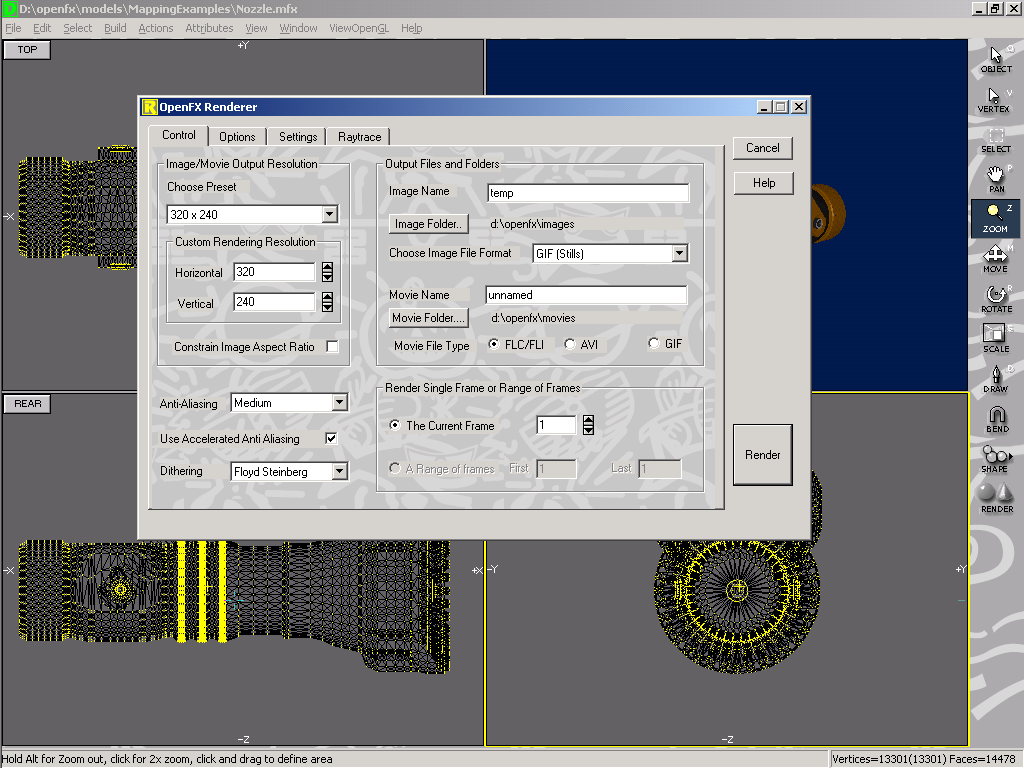Viewport: 1024px width, 768px height.
Task: Expand the Dithering dropdown
Action: click(x=340, y=472)
